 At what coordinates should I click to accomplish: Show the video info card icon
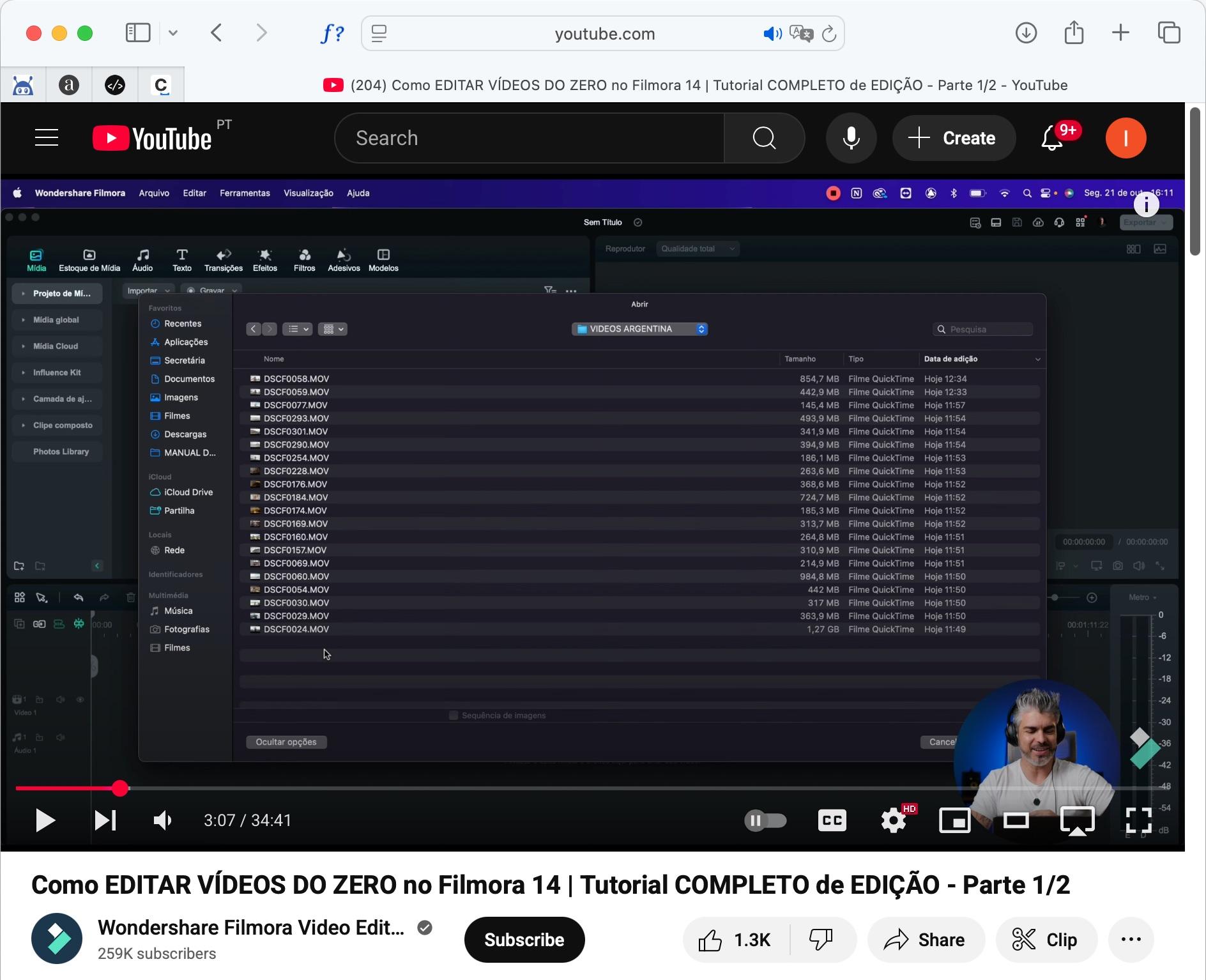point(1147,204)
